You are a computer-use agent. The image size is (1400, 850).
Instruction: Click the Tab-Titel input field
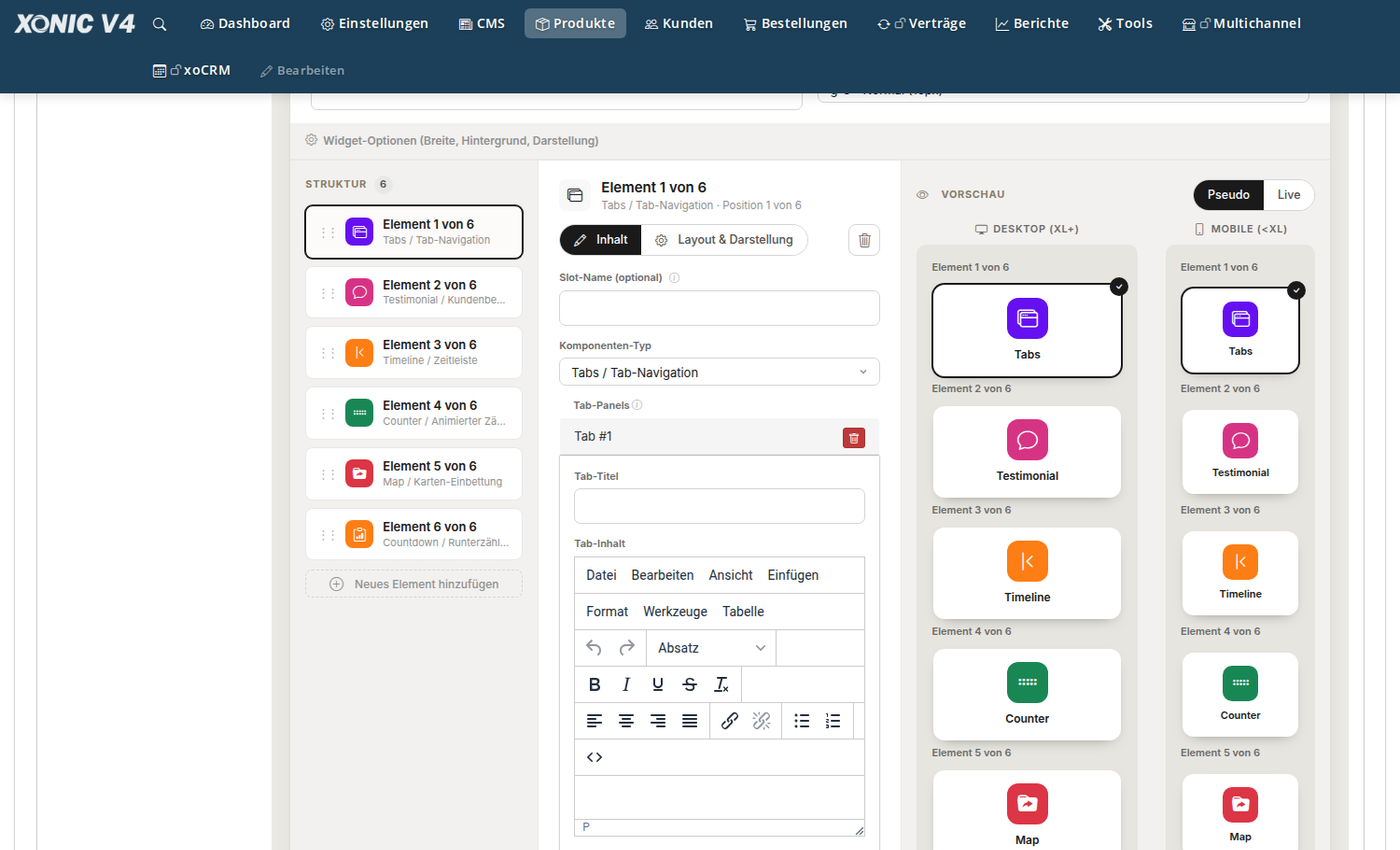pyautogui.click(x=719, y=506)
